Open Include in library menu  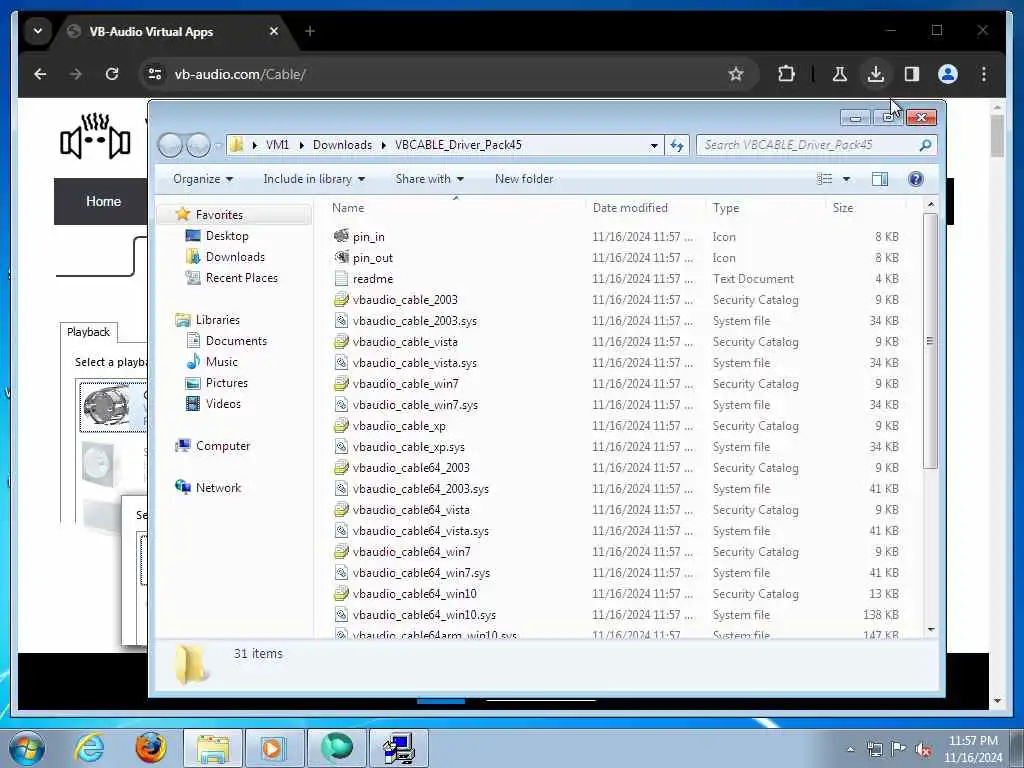[x=314, y=179]
